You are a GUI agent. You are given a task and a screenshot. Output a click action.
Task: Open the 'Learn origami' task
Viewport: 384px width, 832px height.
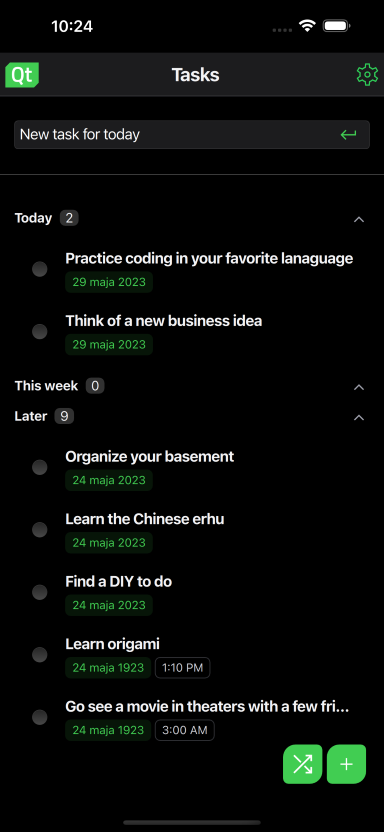point(112,644)
